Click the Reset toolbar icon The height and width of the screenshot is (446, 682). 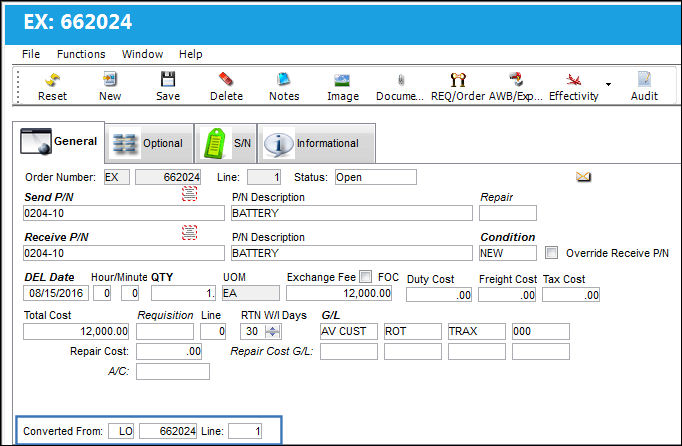click(53, 80)
